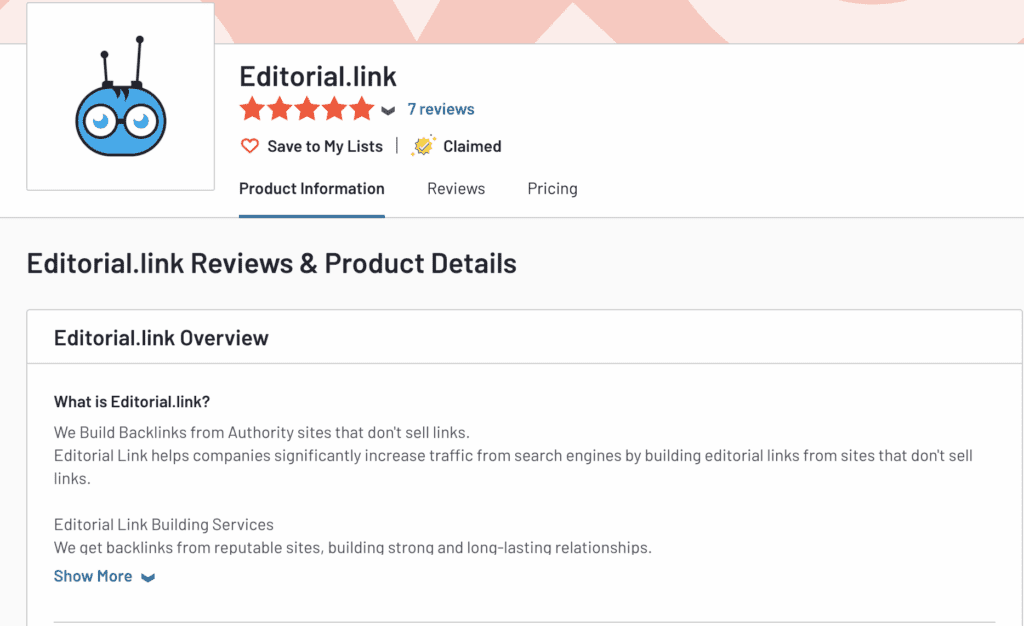The width and height of the screenshot is (1024, 626).
Task: Click the heart icon to save
Action: pos(249,146)
